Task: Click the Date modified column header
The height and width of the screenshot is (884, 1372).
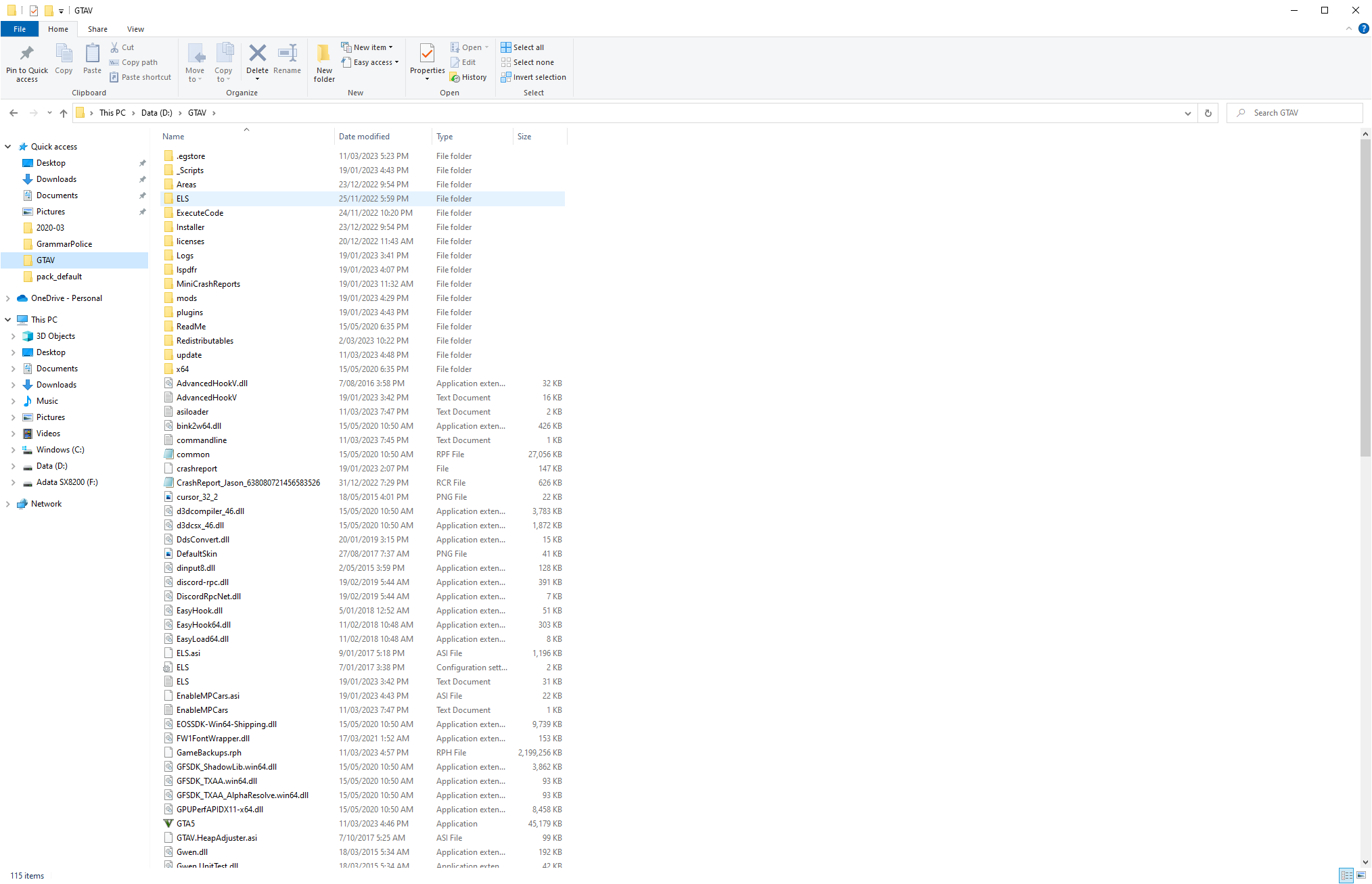Action: [x=364, y=137]
